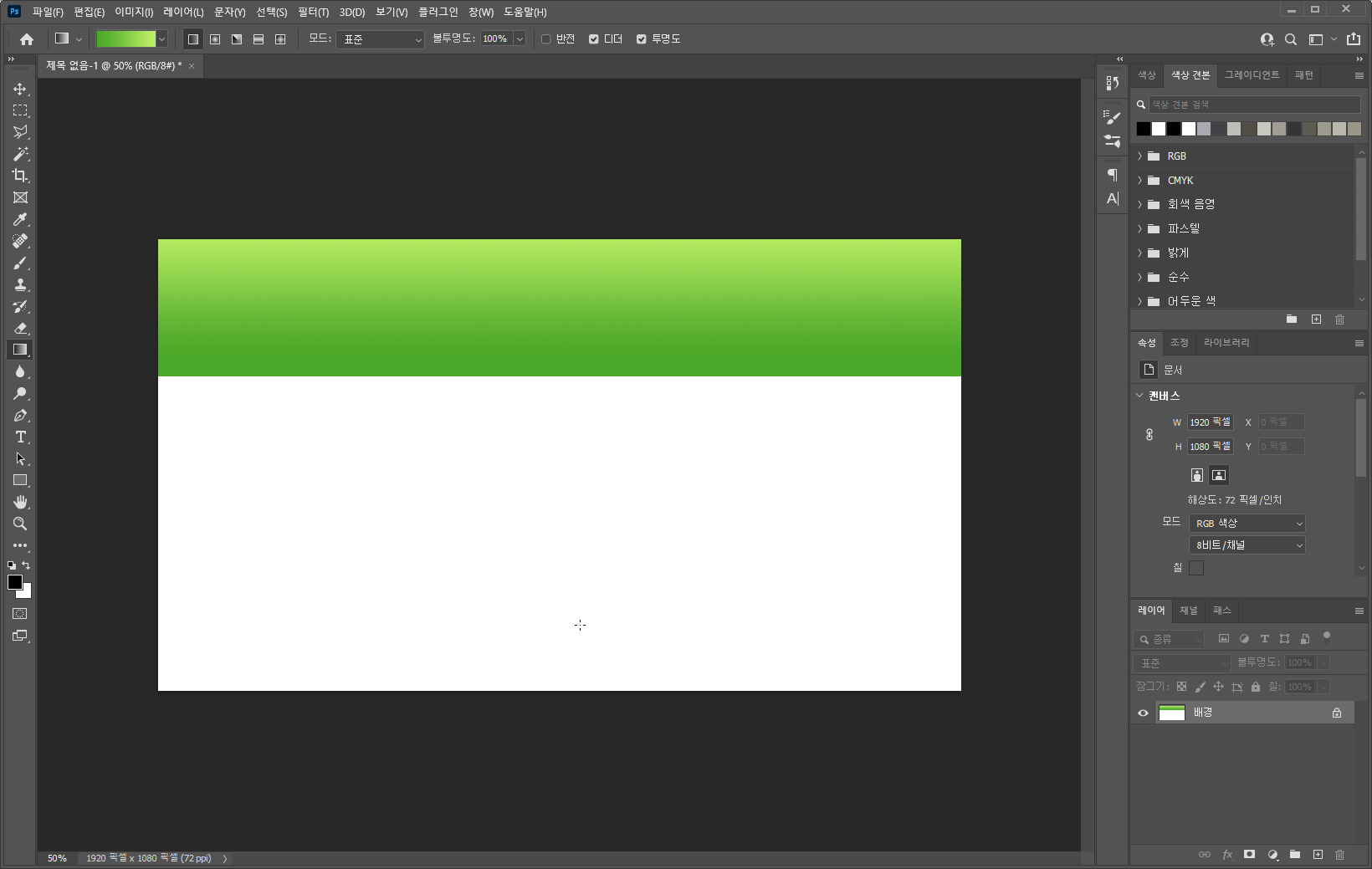Select the Blur tool

[20, 371]
